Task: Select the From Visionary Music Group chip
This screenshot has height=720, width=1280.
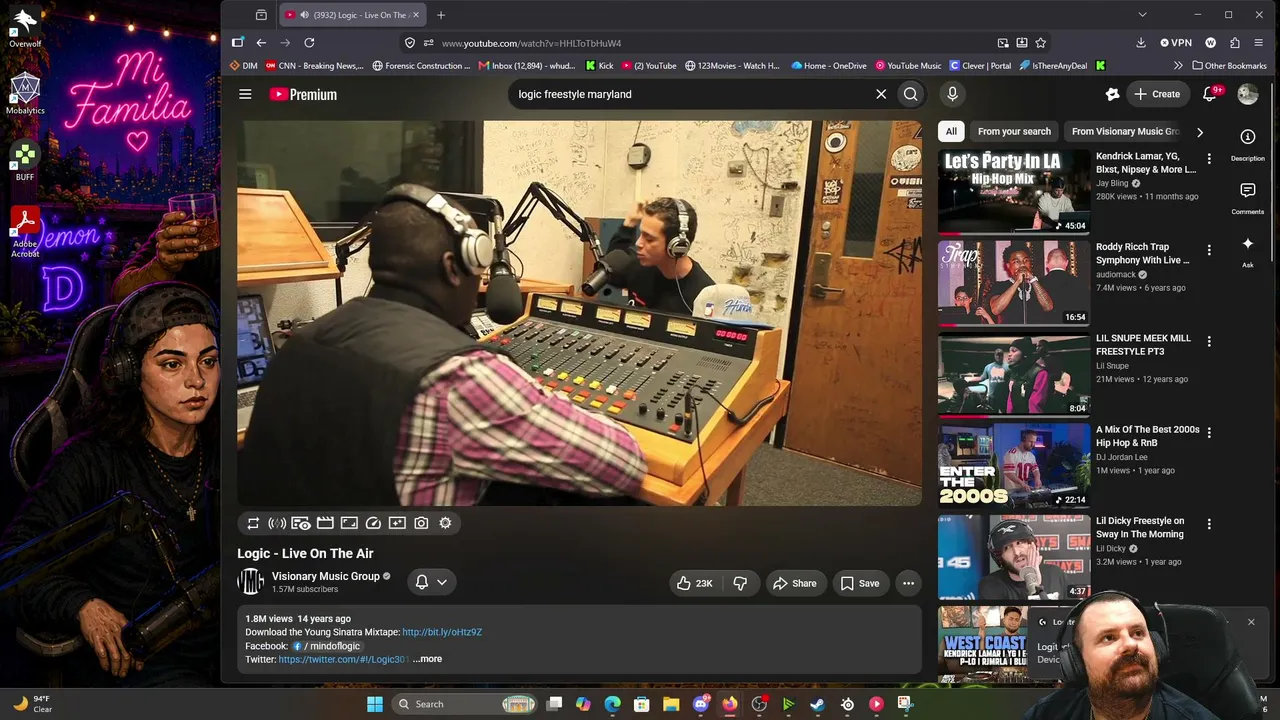Action: tap(1126, 131)
